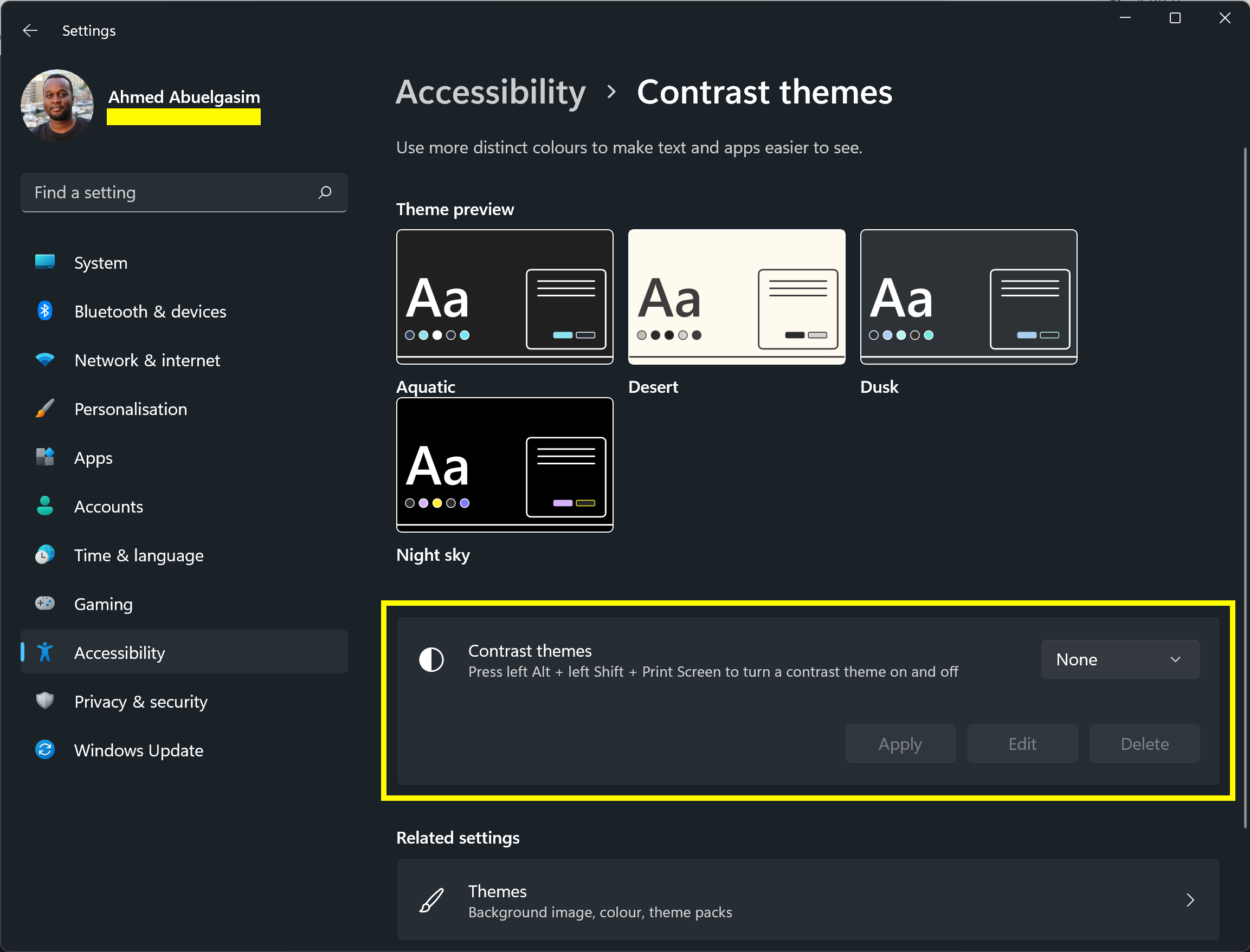Click the Find a setting field
Screen dimensions: 1250x952
click(x=170, y=192)
